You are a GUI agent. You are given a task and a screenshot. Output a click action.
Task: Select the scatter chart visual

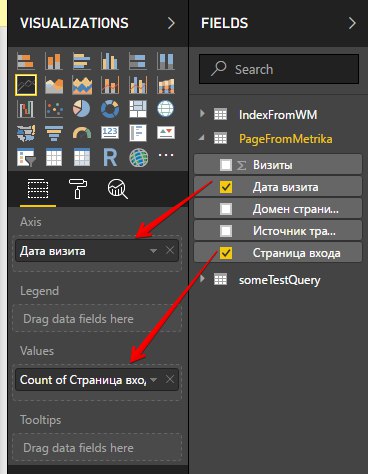click(54, 109)
